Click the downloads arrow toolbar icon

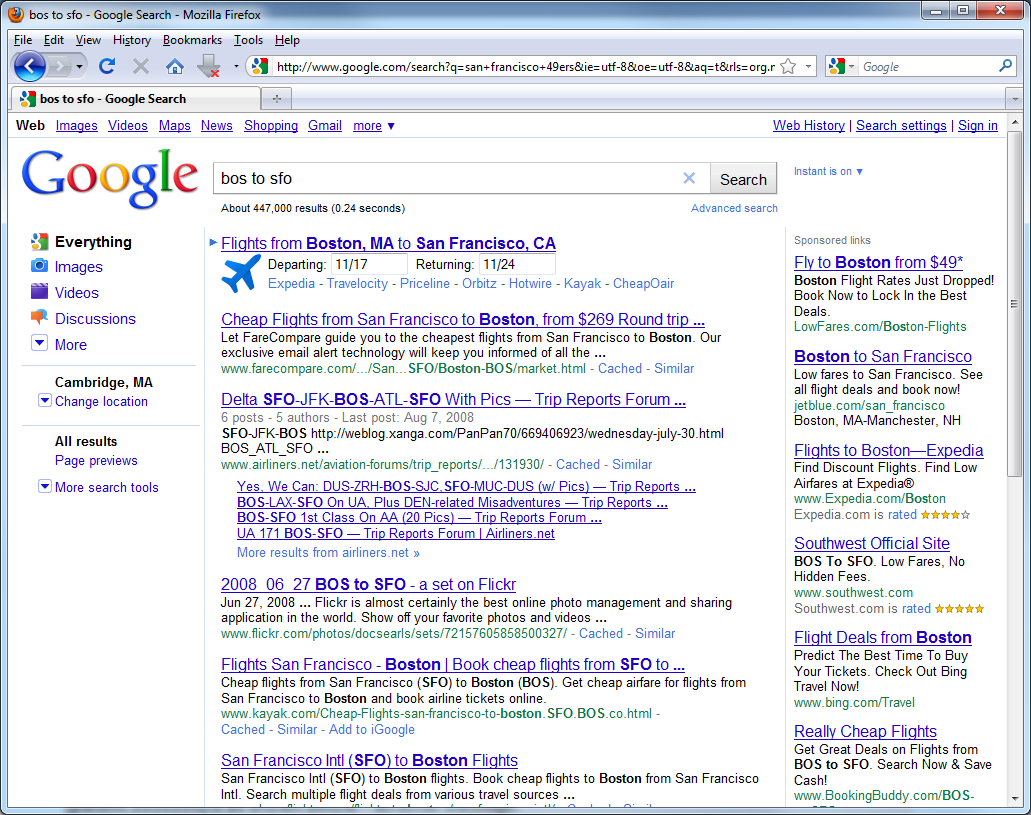(209, 66)
